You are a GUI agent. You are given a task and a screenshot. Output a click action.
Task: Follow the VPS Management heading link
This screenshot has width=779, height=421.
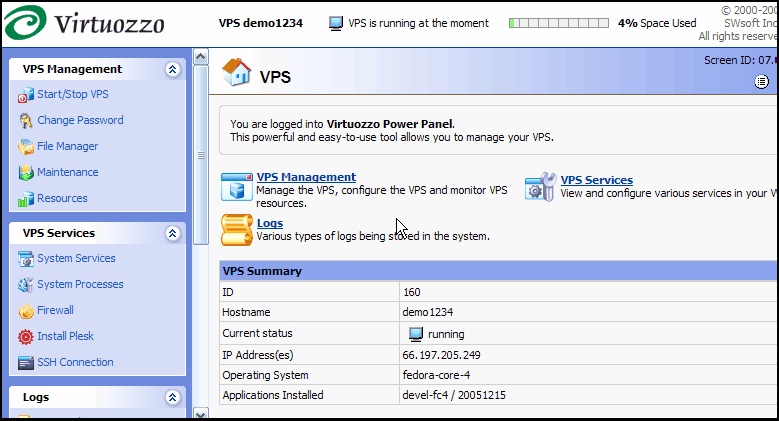(306, 177)
